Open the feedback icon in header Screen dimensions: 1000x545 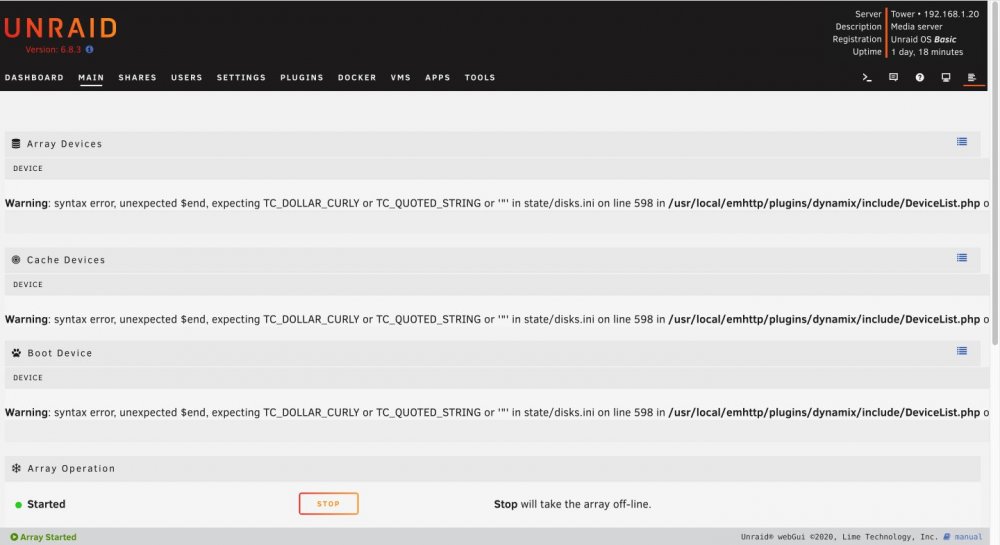coord(893,77)
